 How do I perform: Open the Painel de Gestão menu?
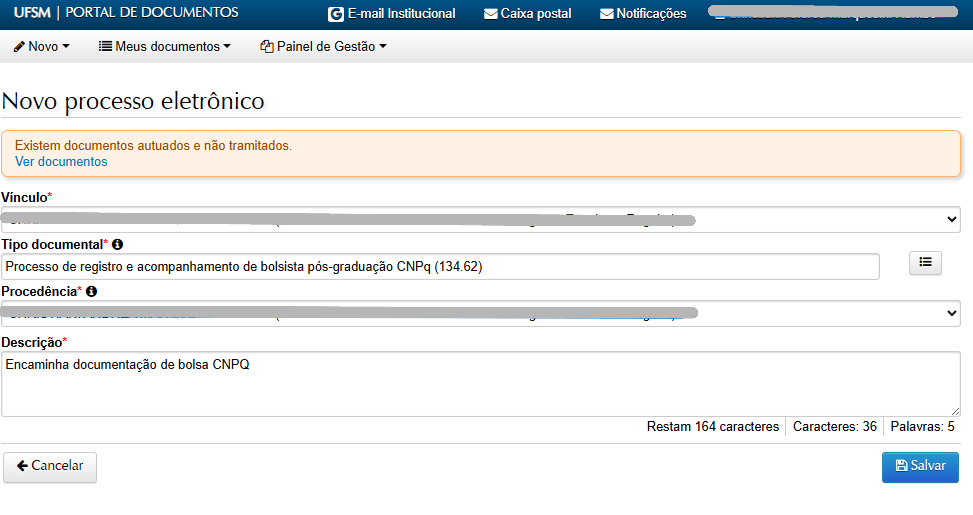[323, 46]
